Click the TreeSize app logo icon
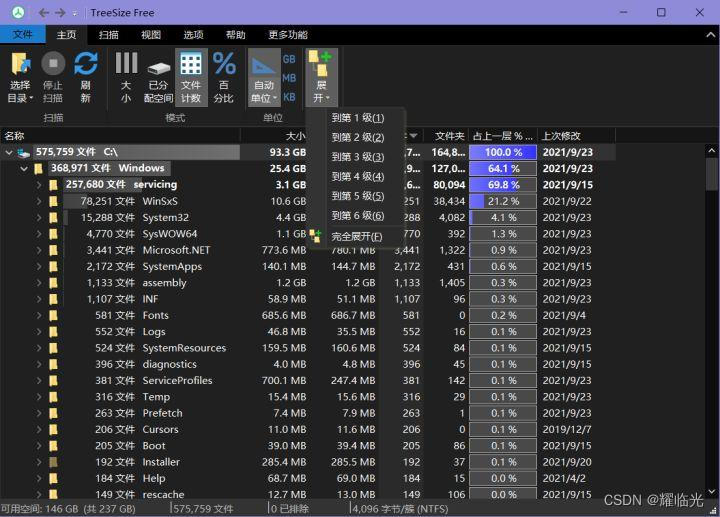 18,12
